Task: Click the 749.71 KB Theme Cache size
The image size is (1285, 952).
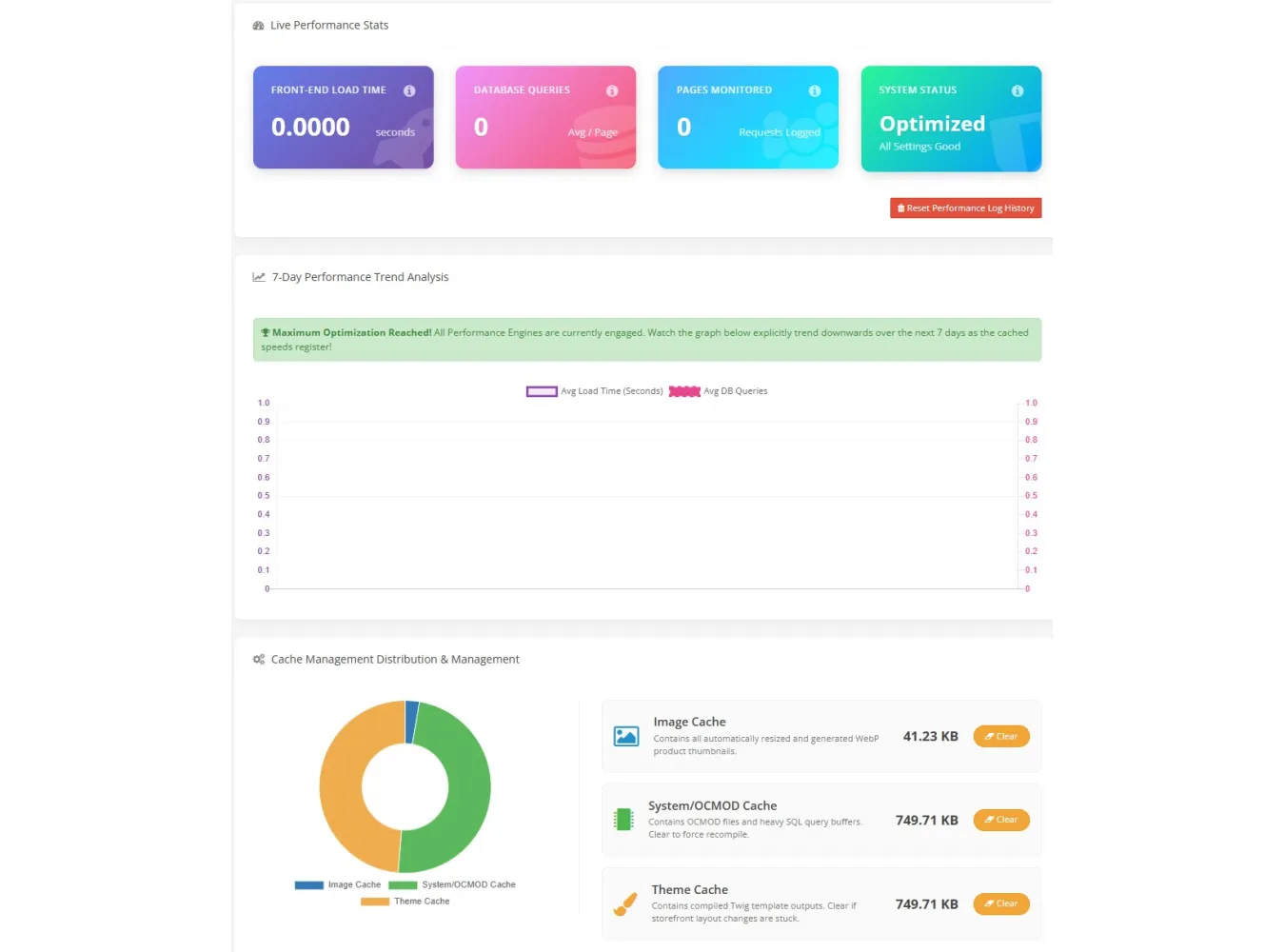Action: click(926, 903)
